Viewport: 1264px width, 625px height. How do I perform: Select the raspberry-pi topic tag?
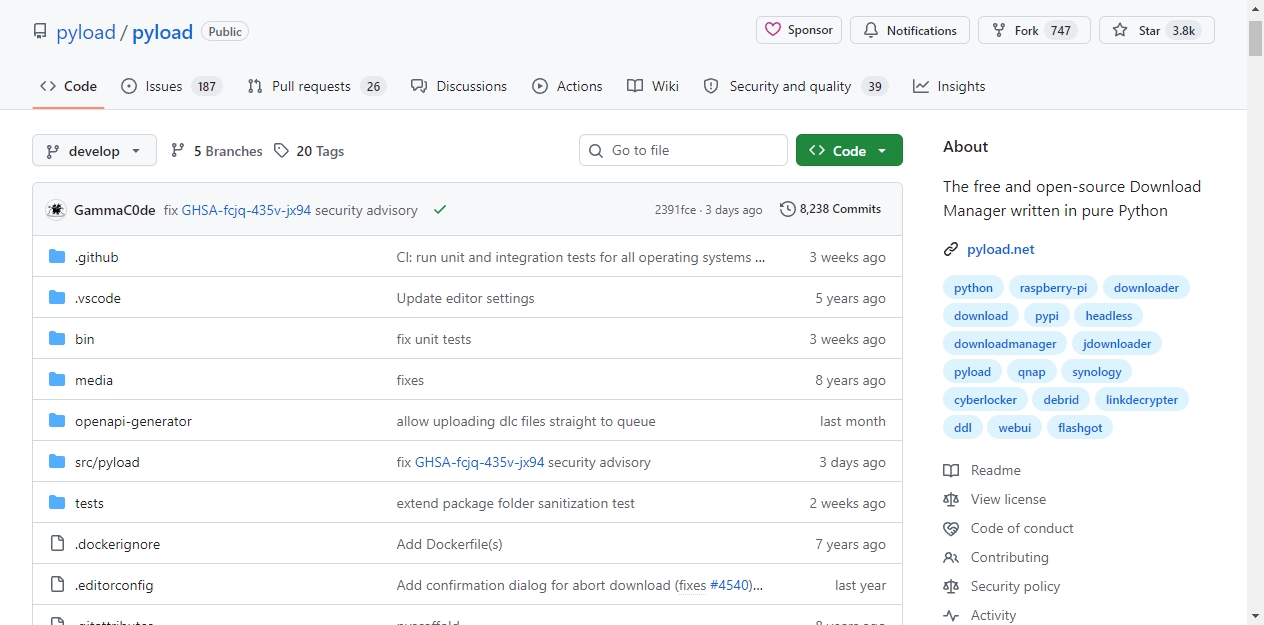1053,288
